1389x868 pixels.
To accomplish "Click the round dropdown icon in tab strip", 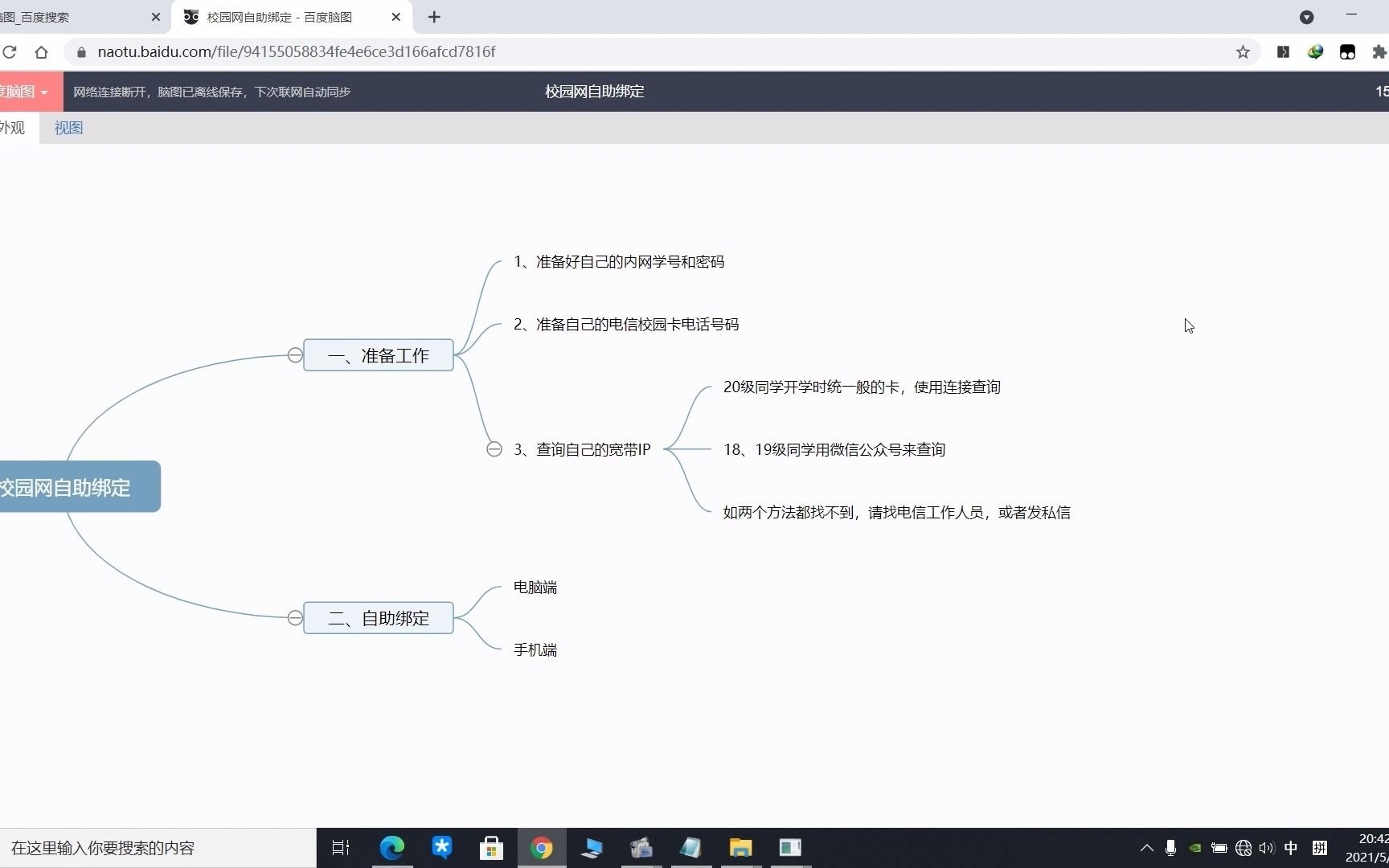I will click(x=1307, y=17).
